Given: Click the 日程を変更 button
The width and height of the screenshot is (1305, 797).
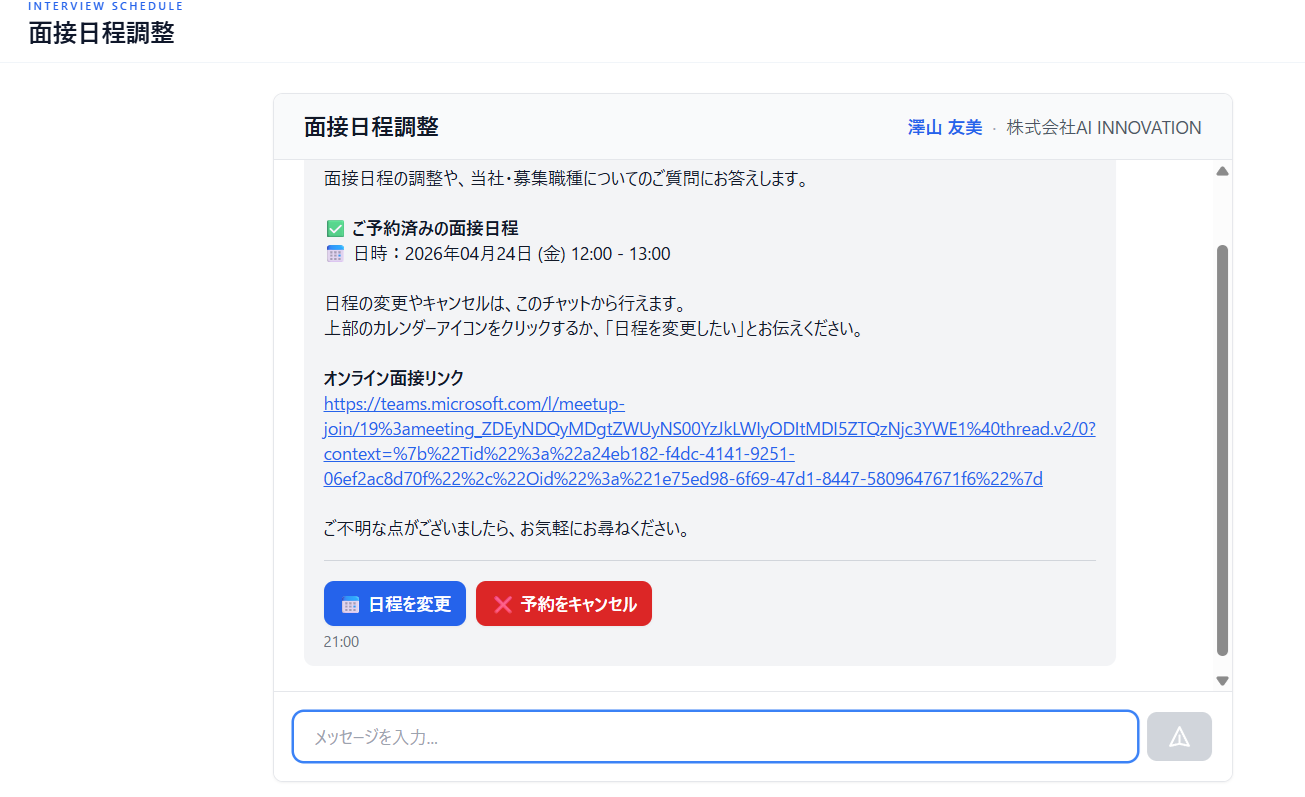Looking at the screenshot, I should coord(395,604).
